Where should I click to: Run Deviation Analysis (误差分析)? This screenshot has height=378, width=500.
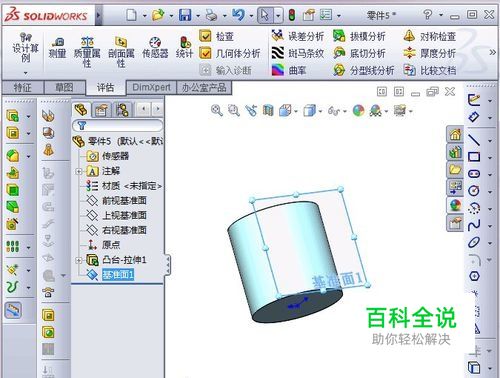coord(298,36)
